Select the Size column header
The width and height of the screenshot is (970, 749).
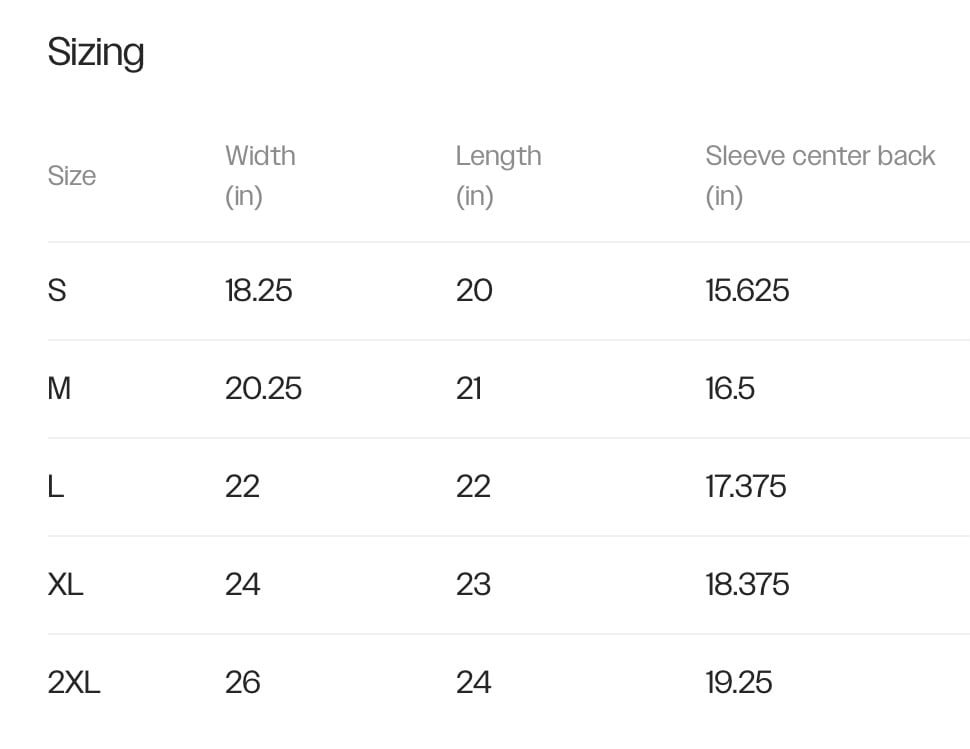[x=72, y=176]
